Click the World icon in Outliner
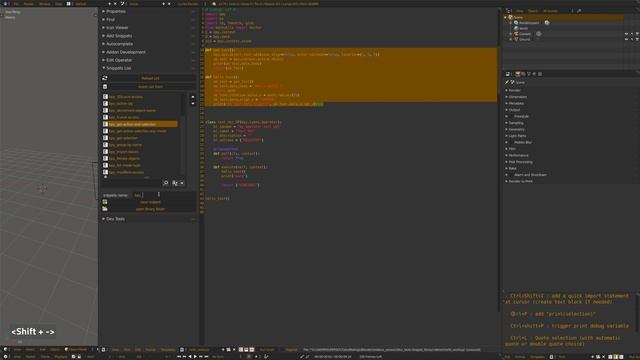The image size is (640, 360). click(516, 28)
